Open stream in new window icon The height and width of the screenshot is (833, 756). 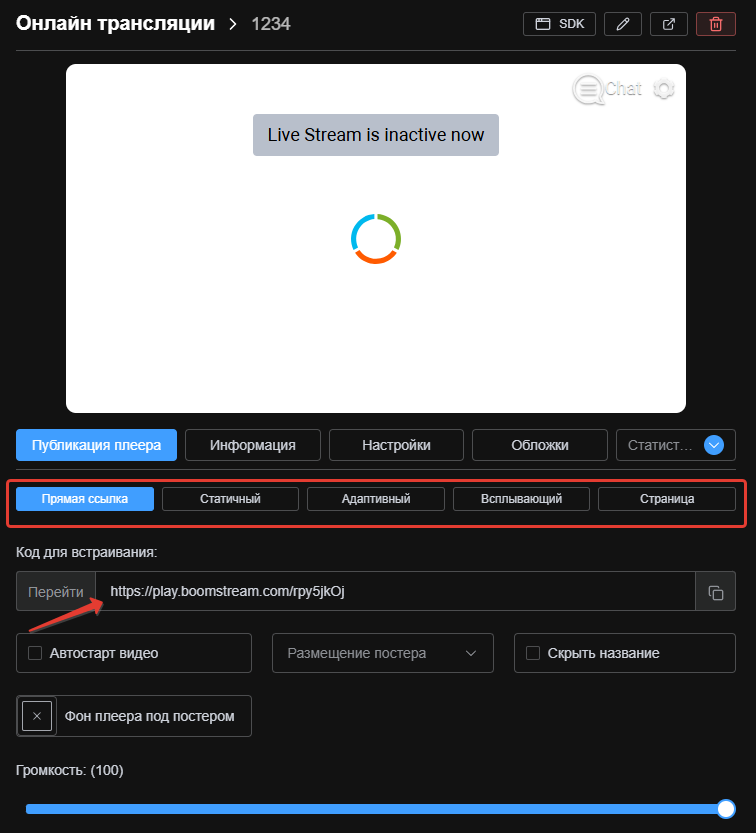pos(669,24)
